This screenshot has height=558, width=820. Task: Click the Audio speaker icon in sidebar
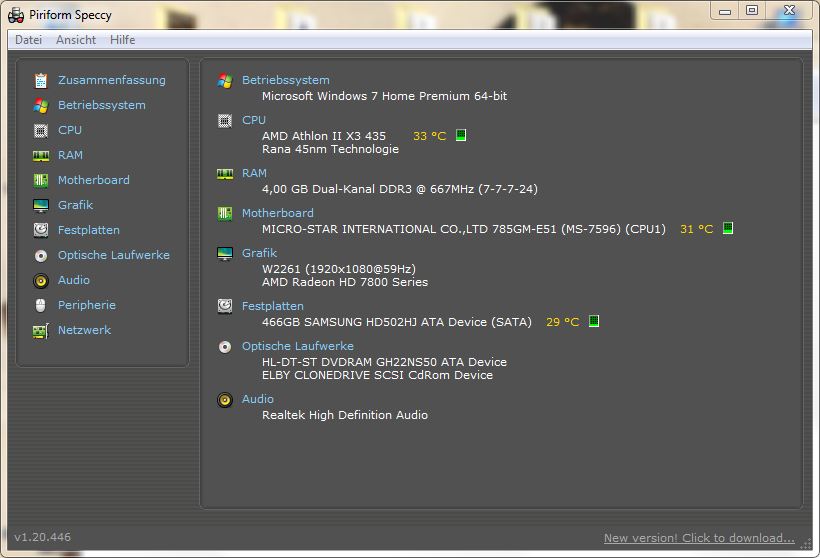(x=41, y=281)
